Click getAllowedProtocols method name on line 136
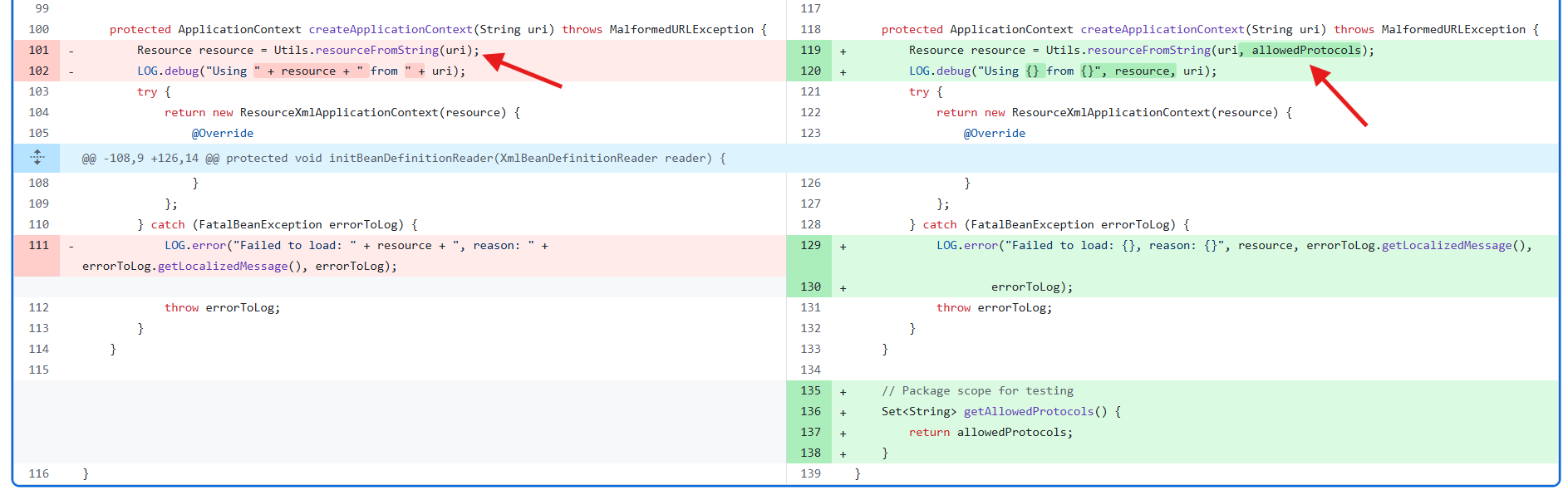This screenshot has width=1568, height=490. tap(1029, 411)
